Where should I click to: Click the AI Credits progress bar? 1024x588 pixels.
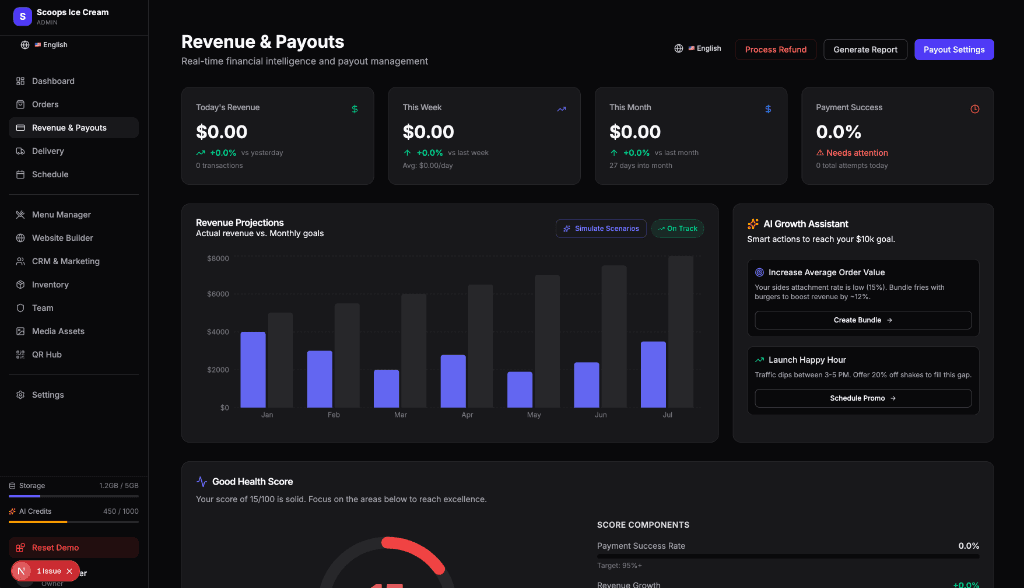[73, 523]
